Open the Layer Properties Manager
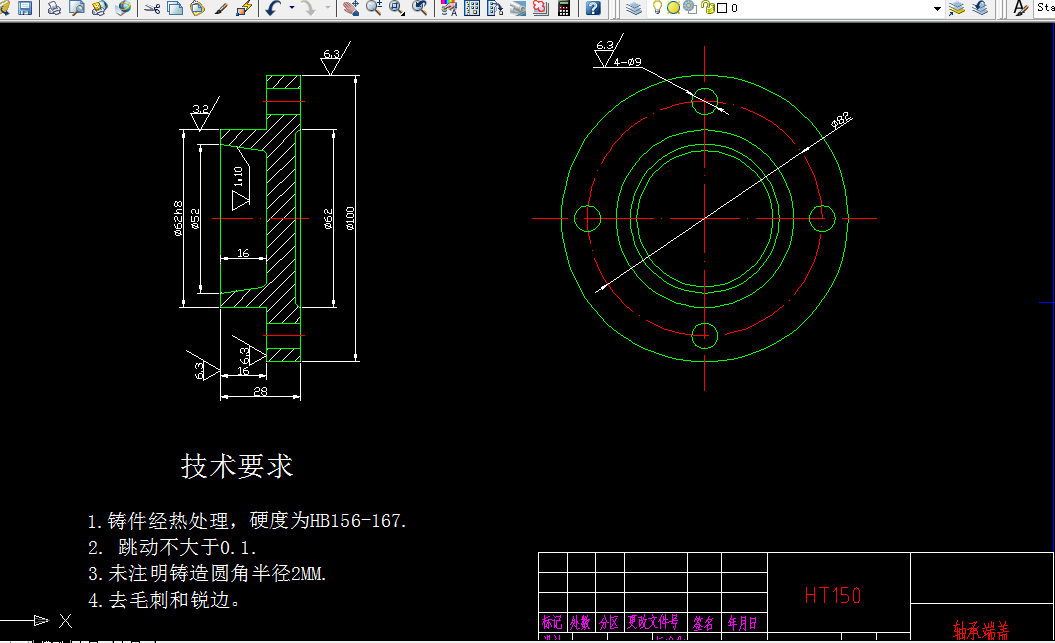Viewport: 1055px width, 643px height. pos(632,8)
